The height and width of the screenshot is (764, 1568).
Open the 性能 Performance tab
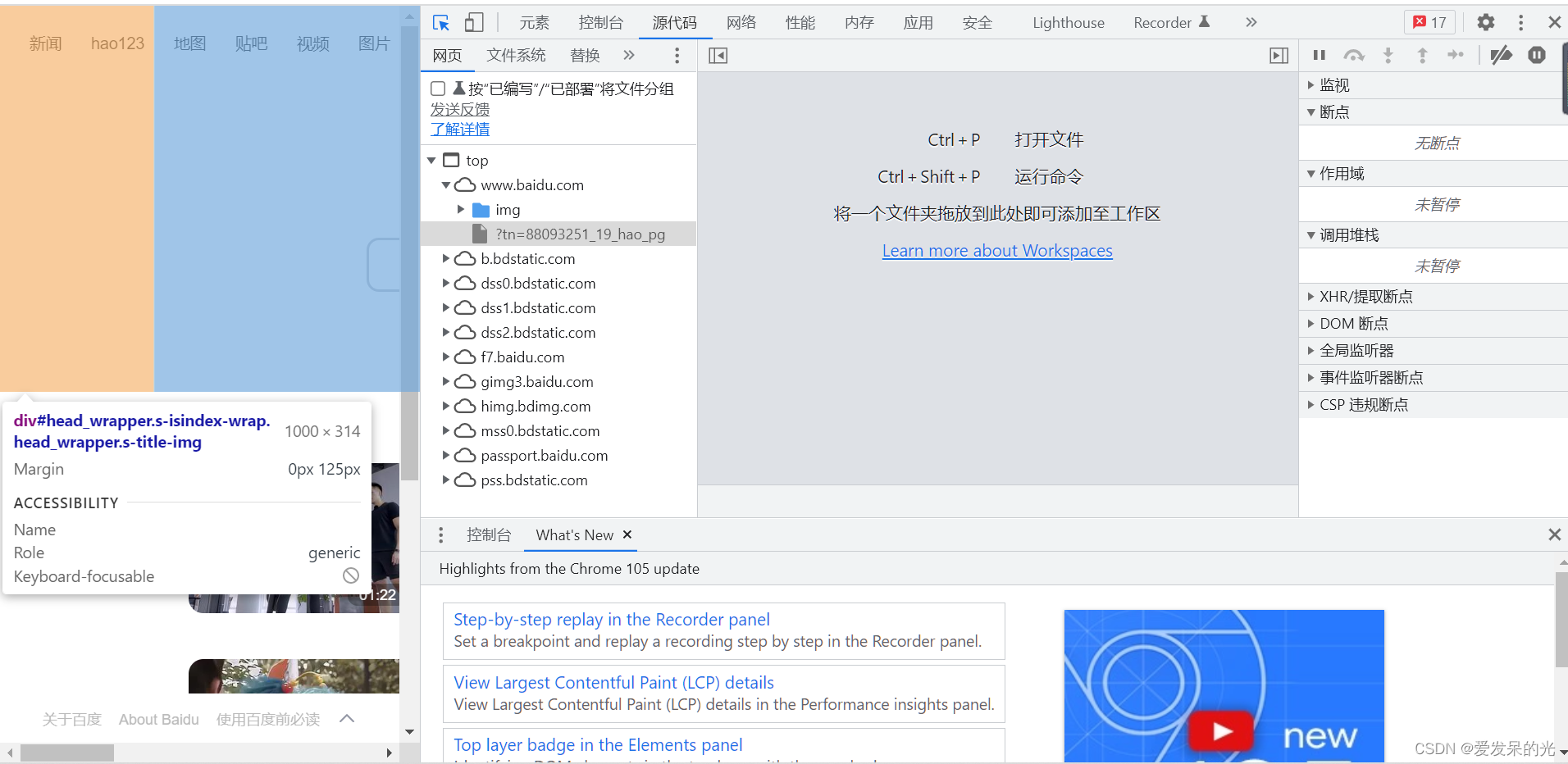(x=800, y=23)
